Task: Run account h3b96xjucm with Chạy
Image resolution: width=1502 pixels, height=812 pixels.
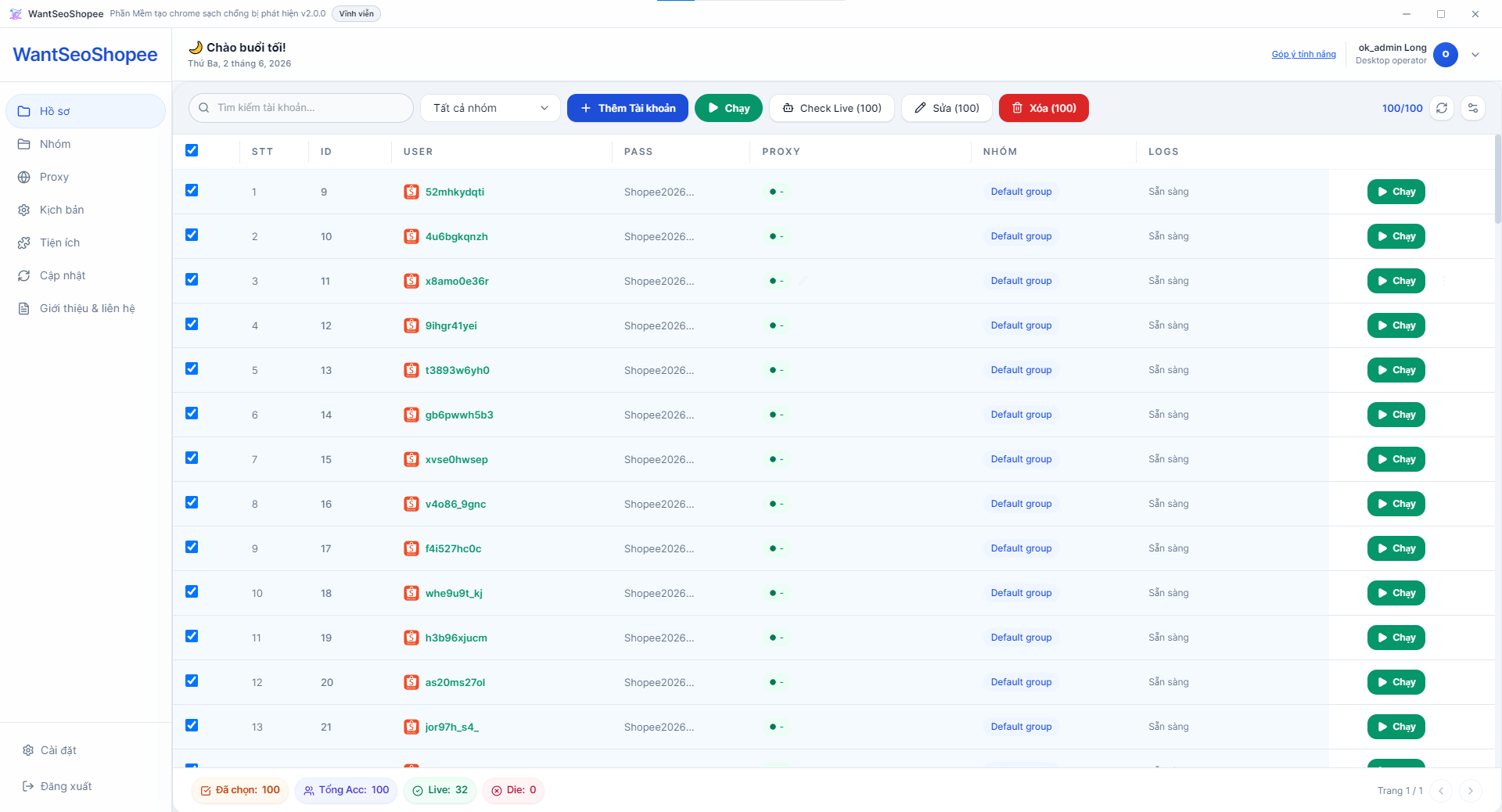Action: (x=1396, y=638)
